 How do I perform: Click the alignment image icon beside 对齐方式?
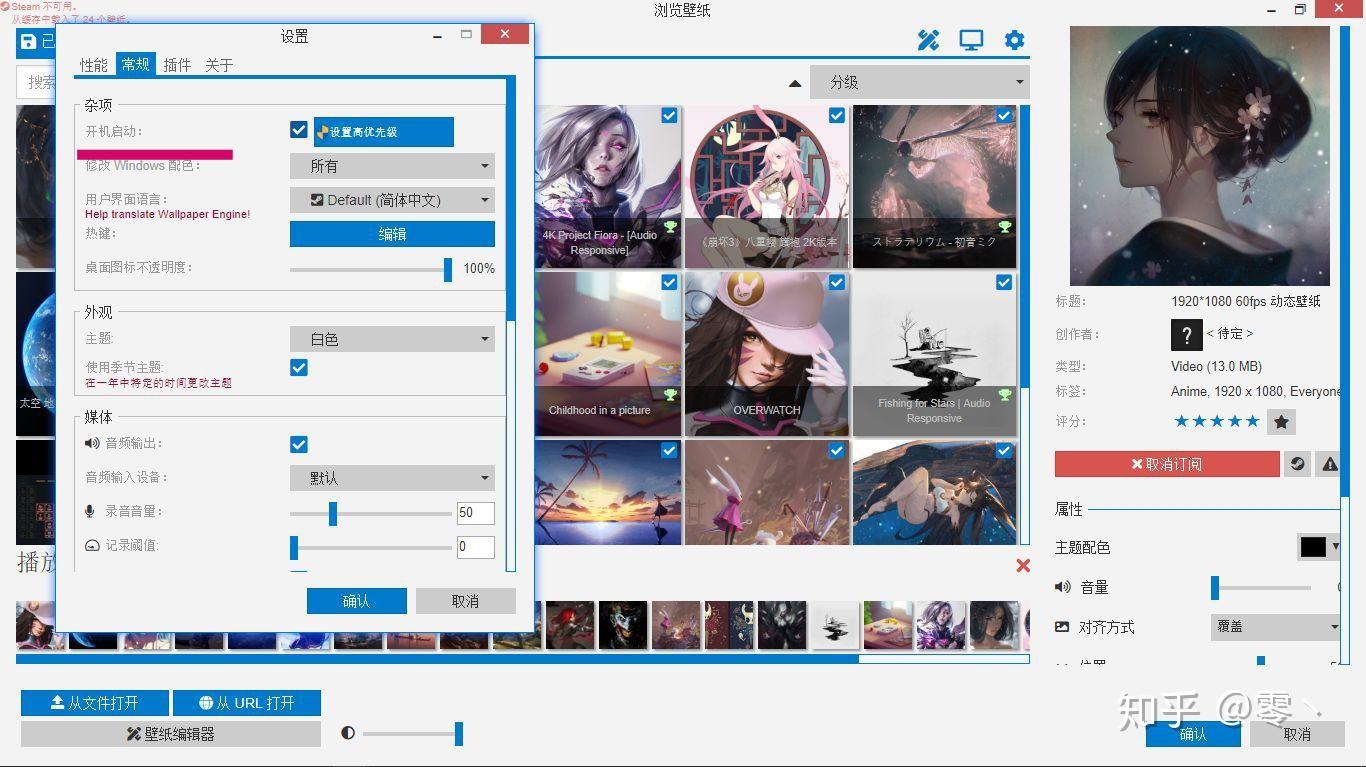1062,626
